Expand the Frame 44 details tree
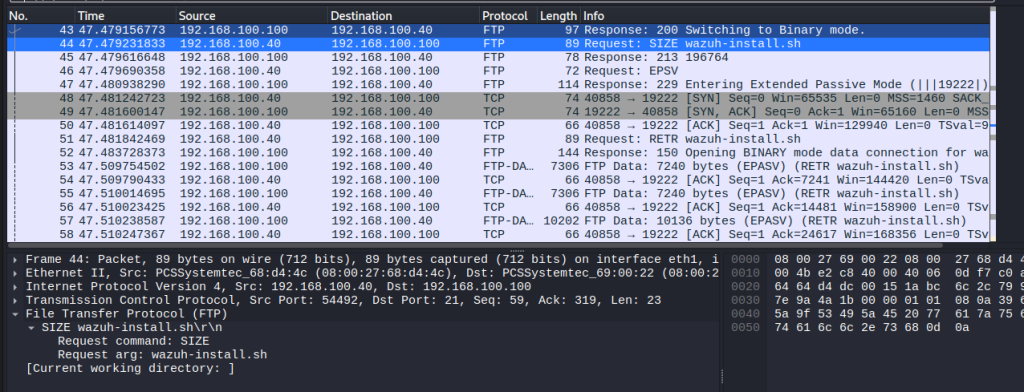The width and height of the screenshot is (1024, 392). point(16,259)
